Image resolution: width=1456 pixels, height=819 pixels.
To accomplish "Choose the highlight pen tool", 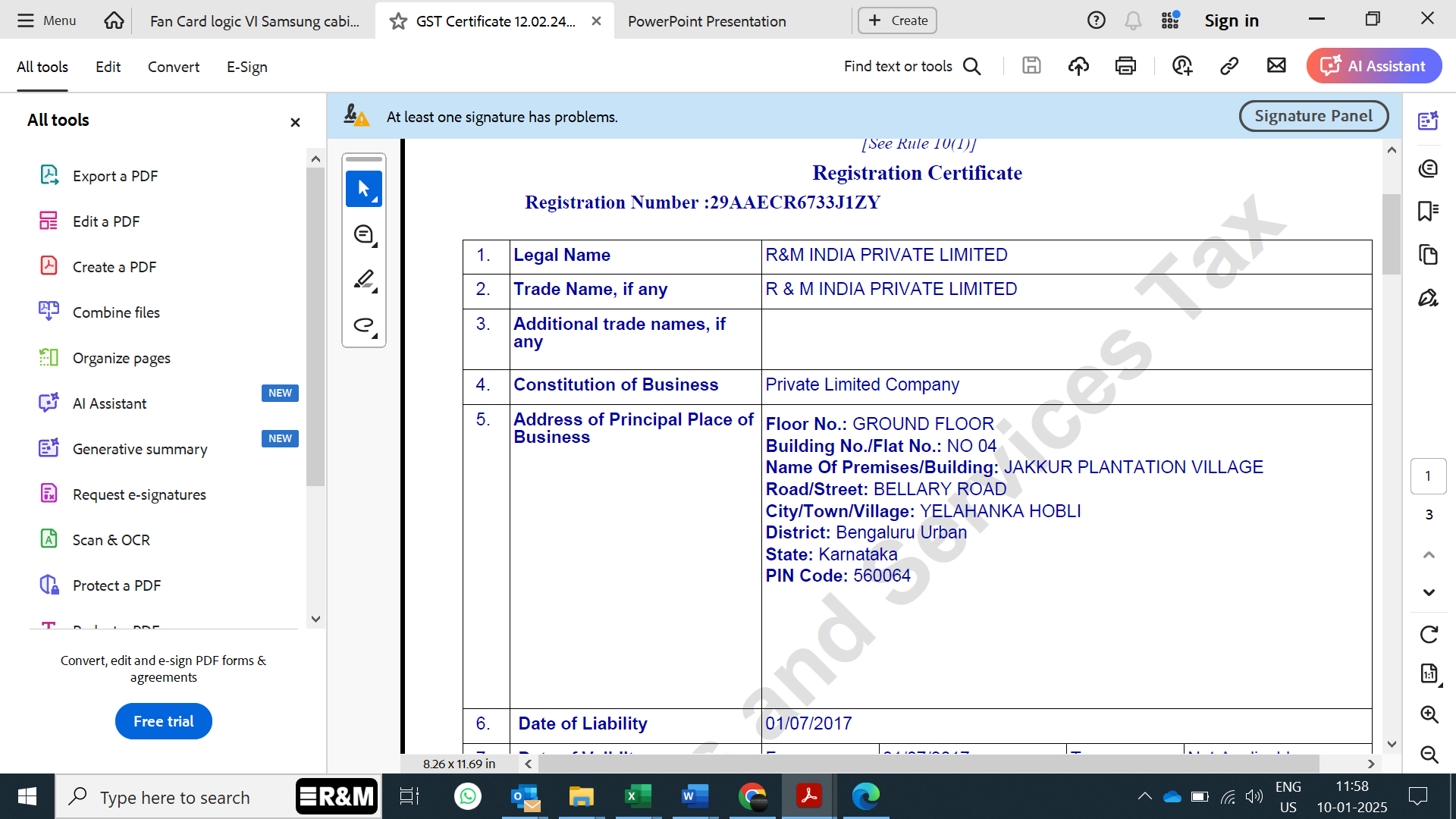I will point(364,281).
